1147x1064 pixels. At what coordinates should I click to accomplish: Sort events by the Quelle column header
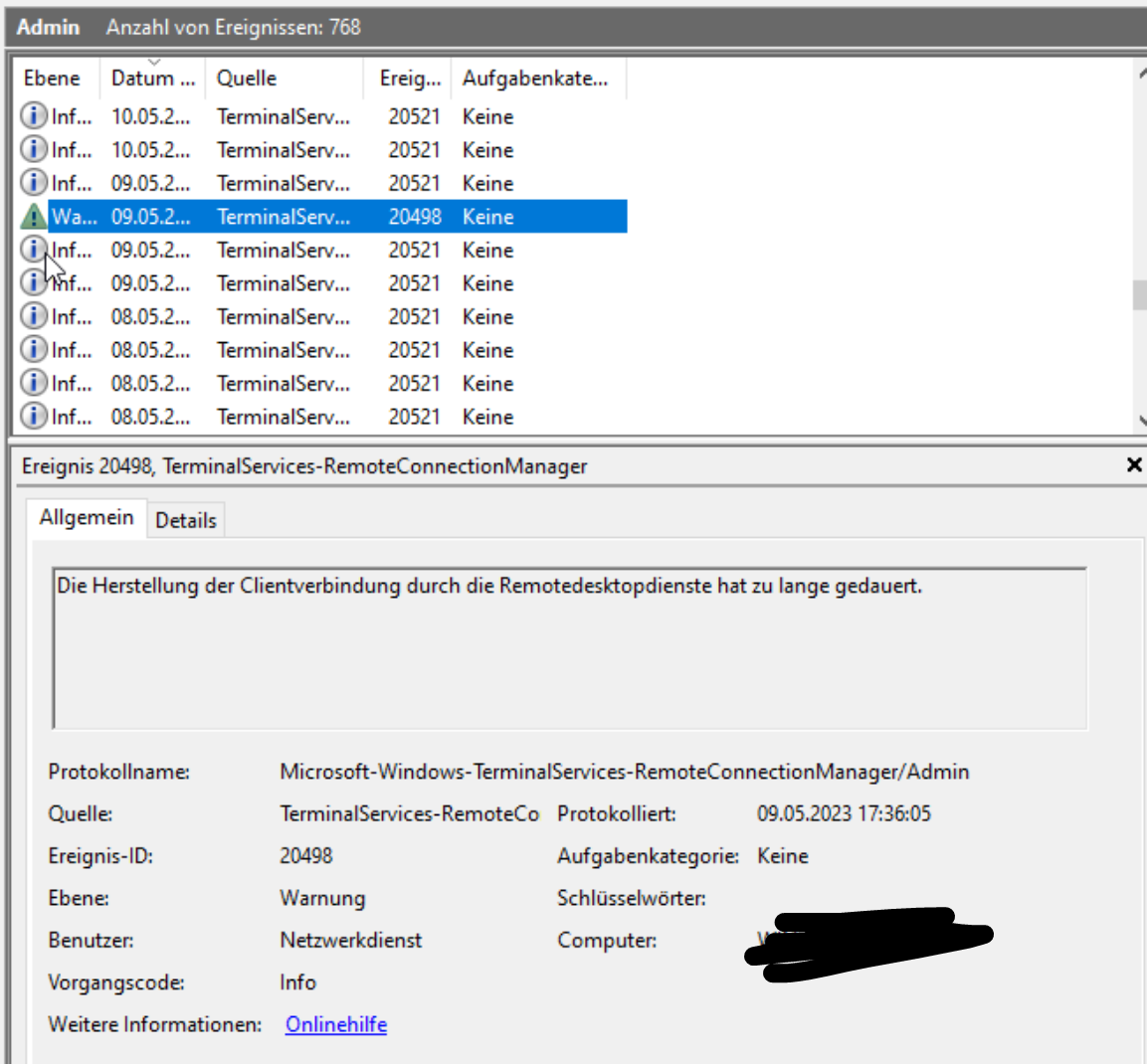[285, 79]
